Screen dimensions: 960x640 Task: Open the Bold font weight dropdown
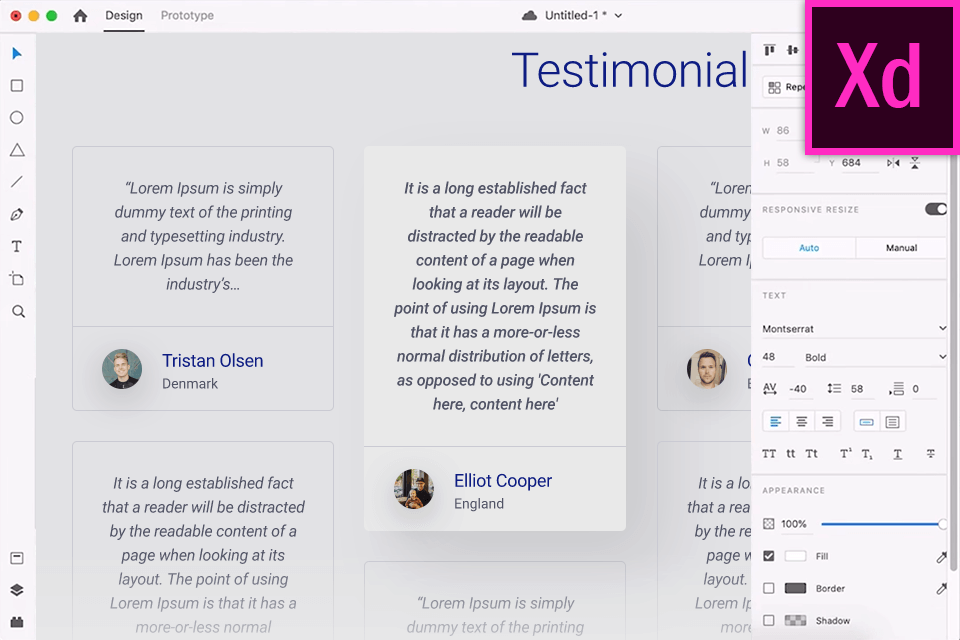tap(873, 357)
